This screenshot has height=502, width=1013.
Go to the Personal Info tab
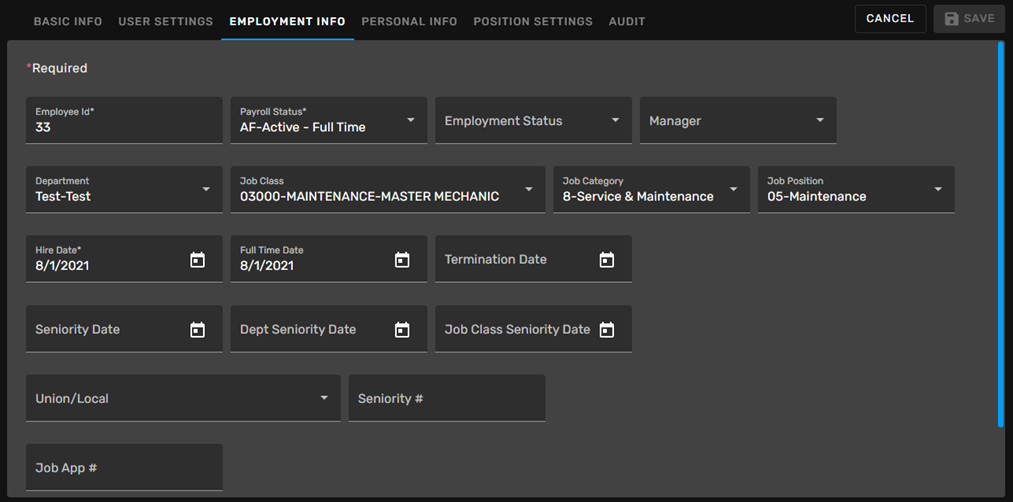pos(409,21)
